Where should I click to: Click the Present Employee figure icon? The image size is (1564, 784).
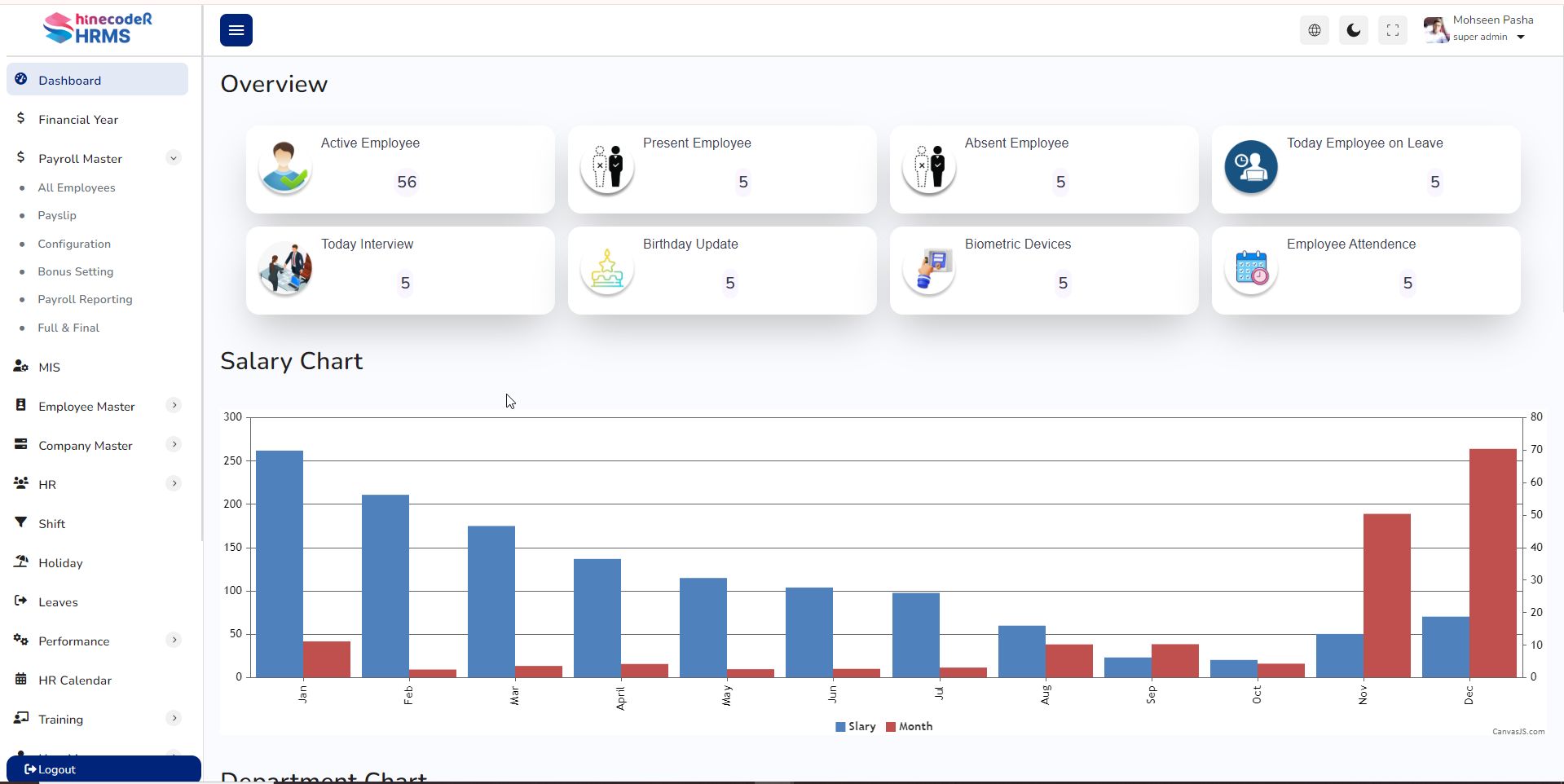point(607,167)
